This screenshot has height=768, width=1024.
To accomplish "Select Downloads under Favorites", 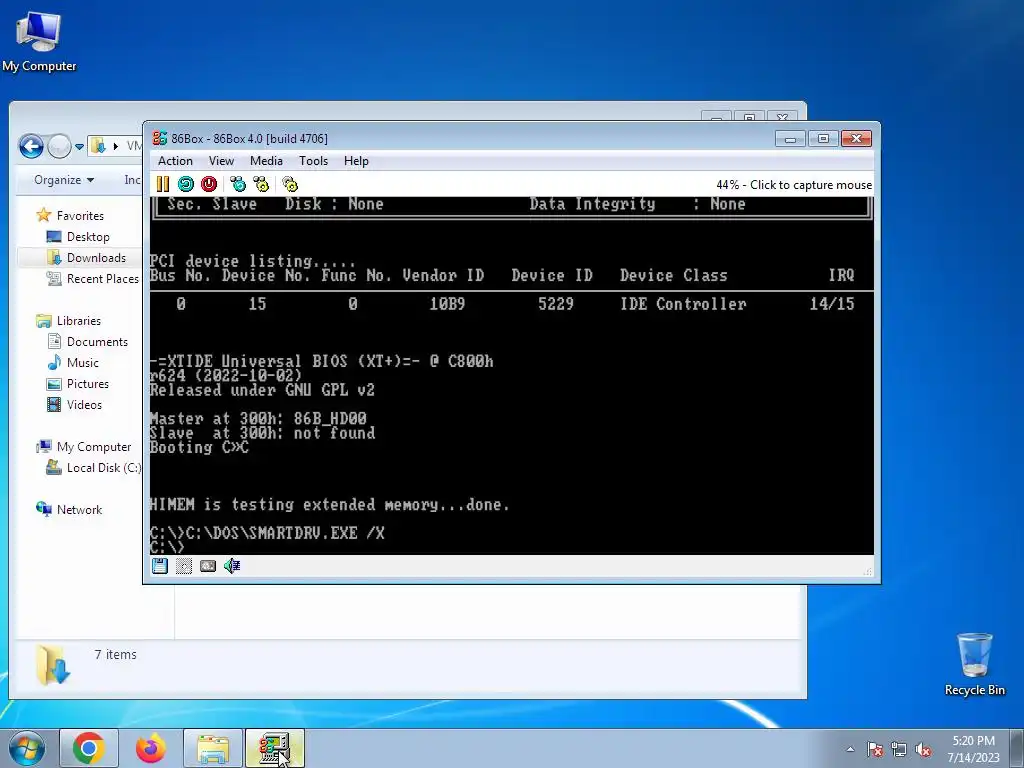I will point(96,258).
